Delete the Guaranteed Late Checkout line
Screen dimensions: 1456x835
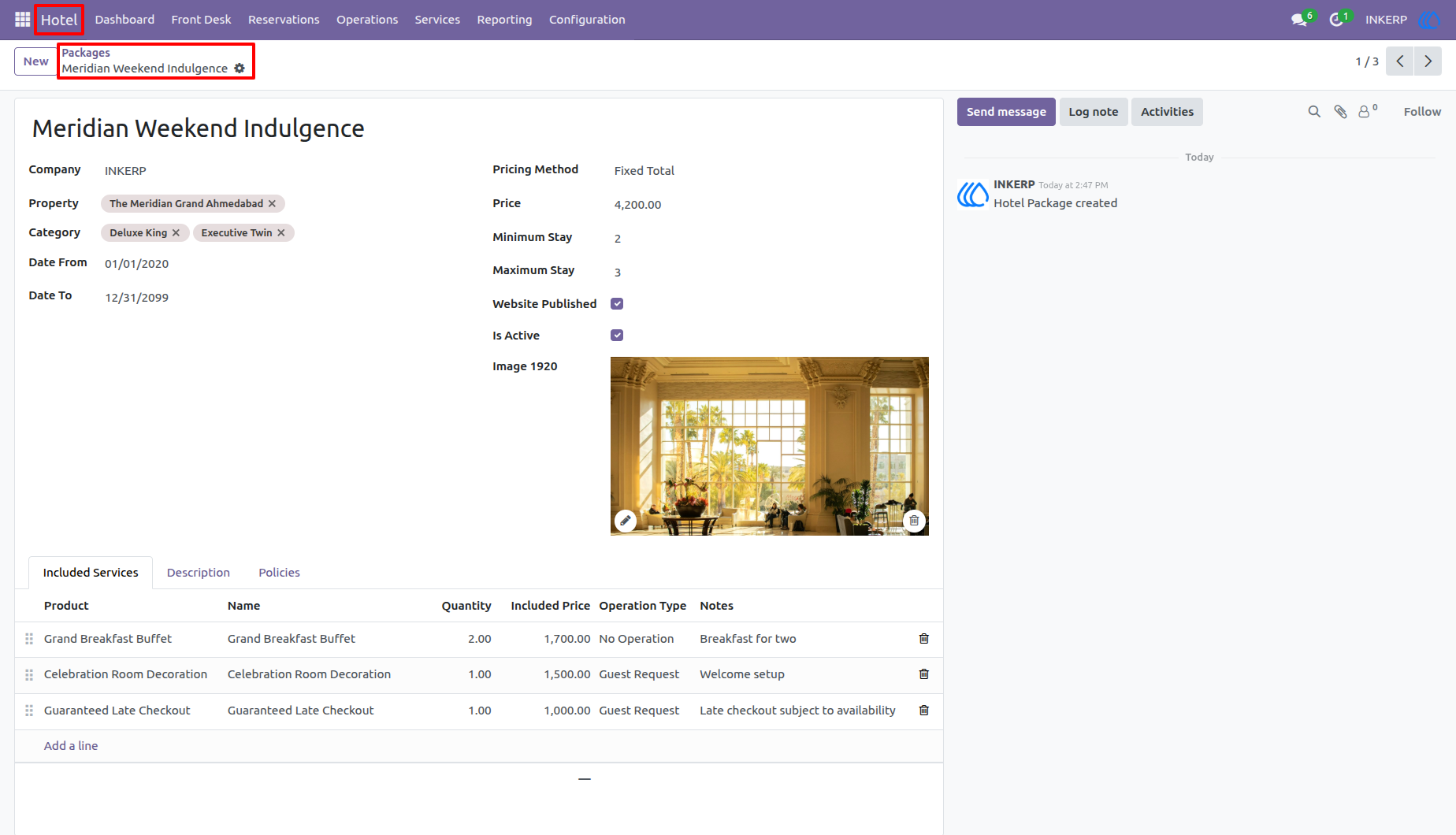[924, 711]
